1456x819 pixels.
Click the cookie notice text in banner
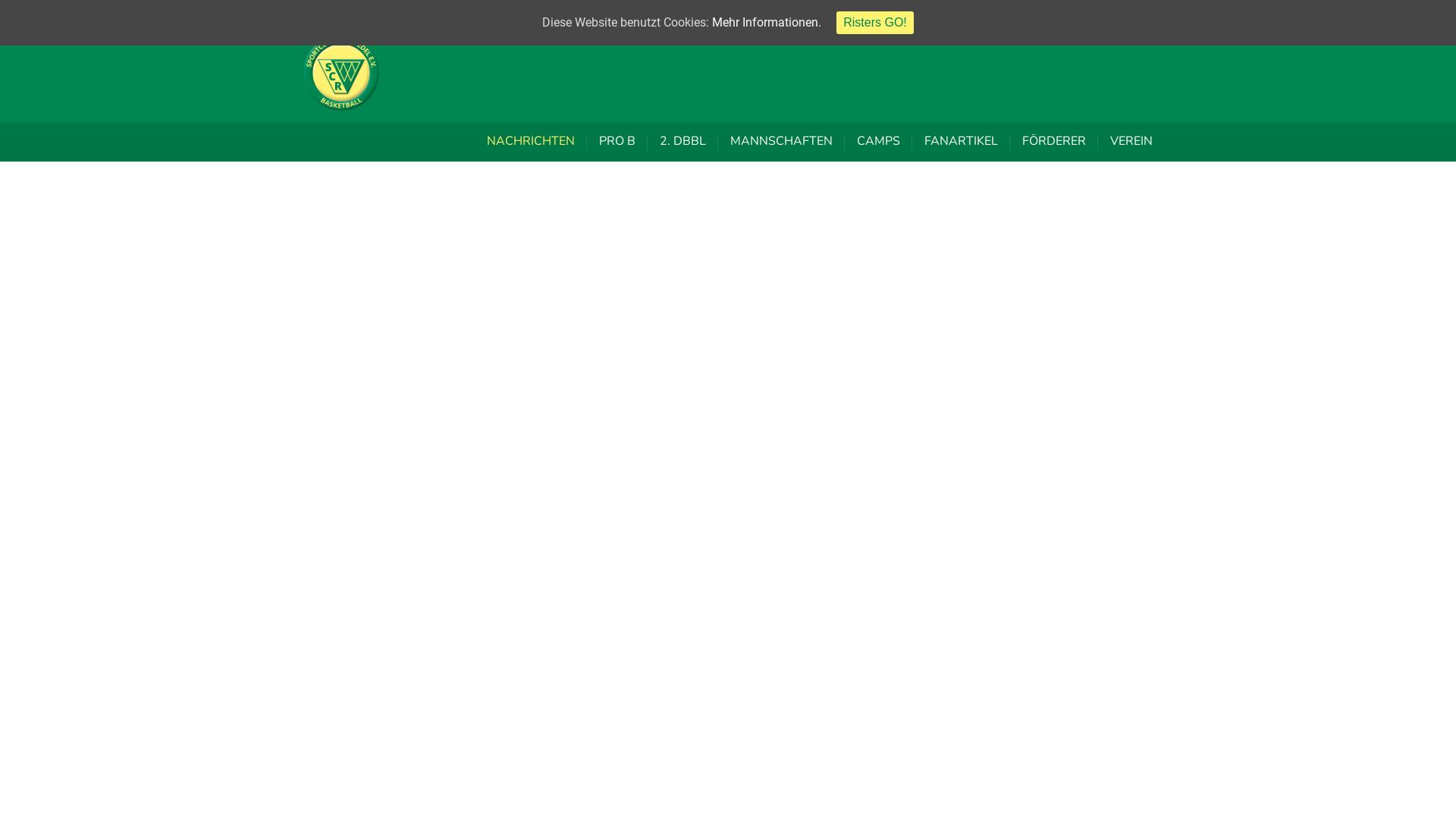click(x=625, y=23)
